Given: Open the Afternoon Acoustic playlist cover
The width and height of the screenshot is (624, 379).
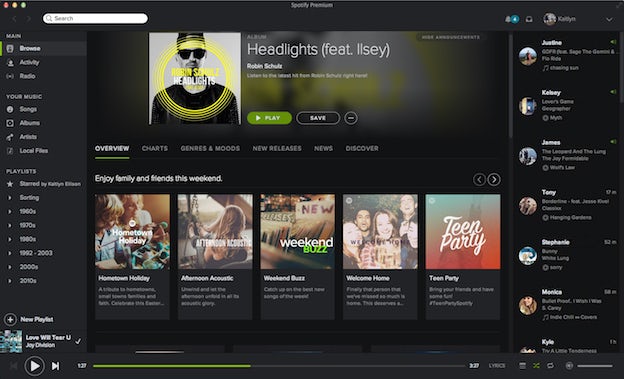Looking at the screenshot, I should coord(215,232).
